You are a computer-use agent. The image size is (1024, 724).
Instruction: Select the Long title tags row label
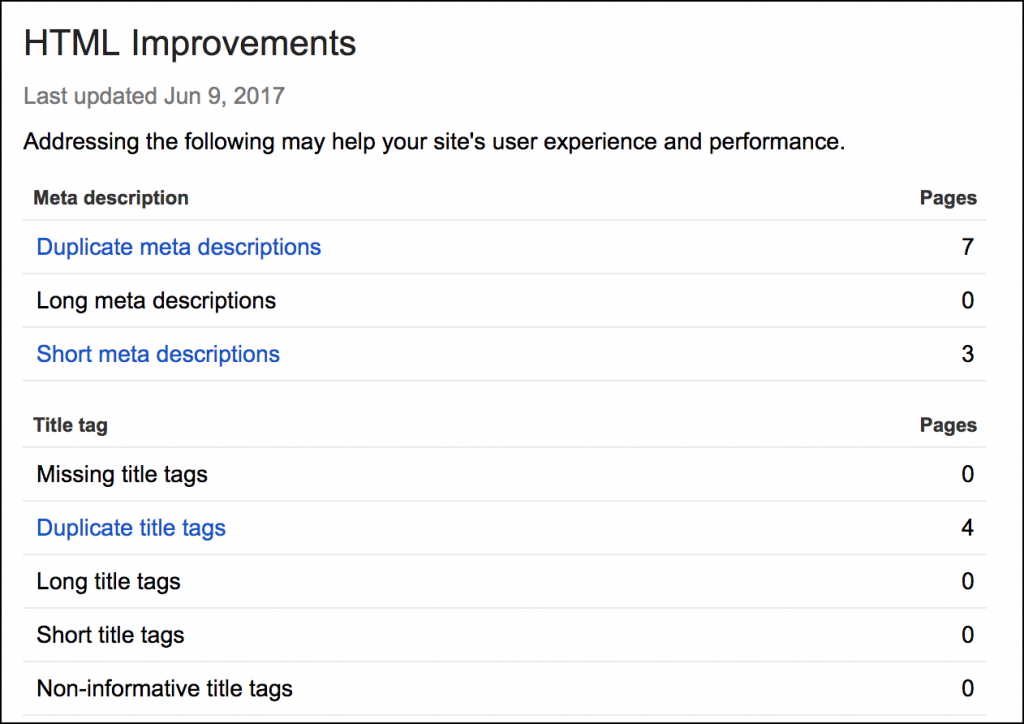108,581
